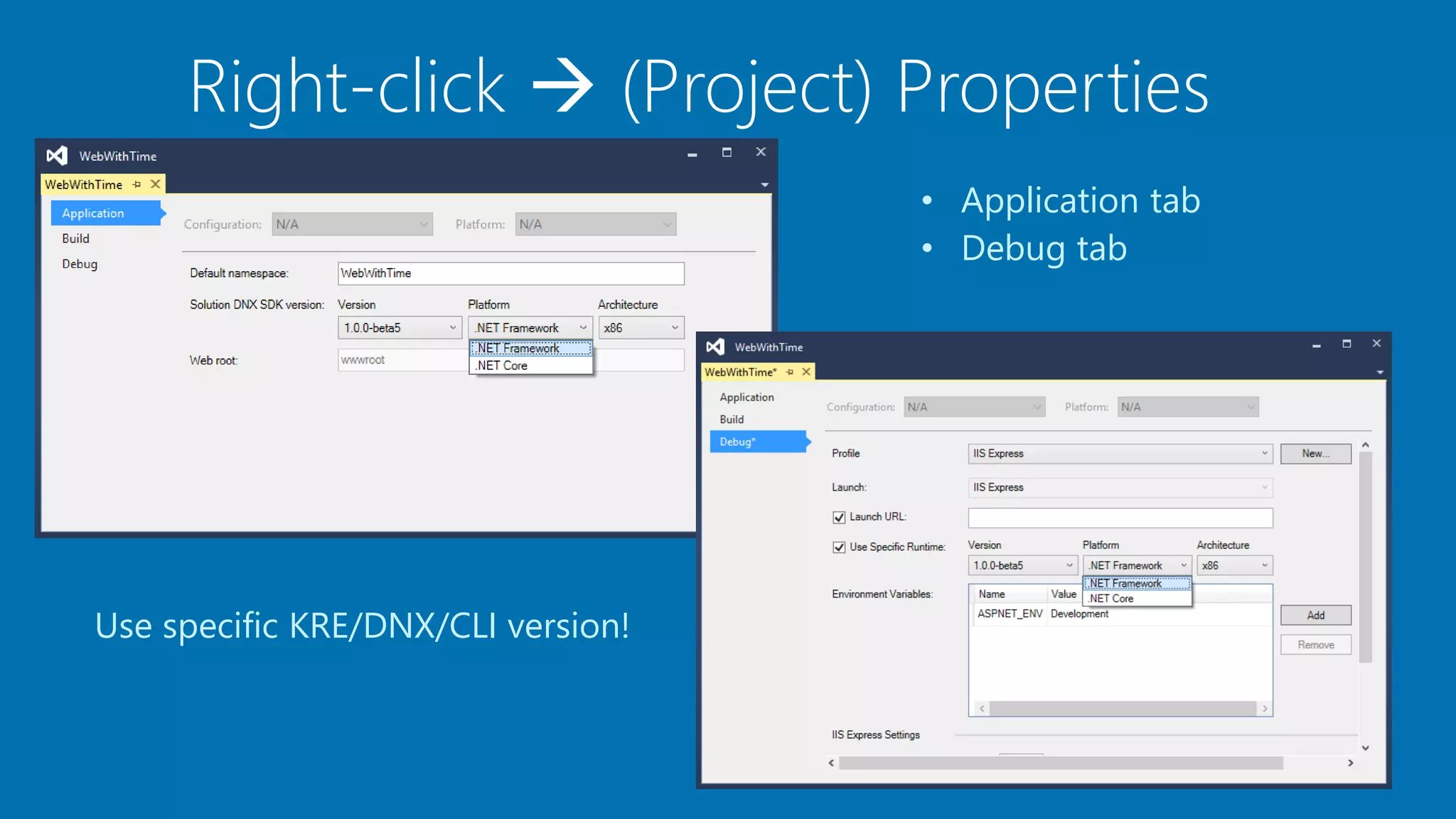Maximize the Application properties window

tap(727, 152)
